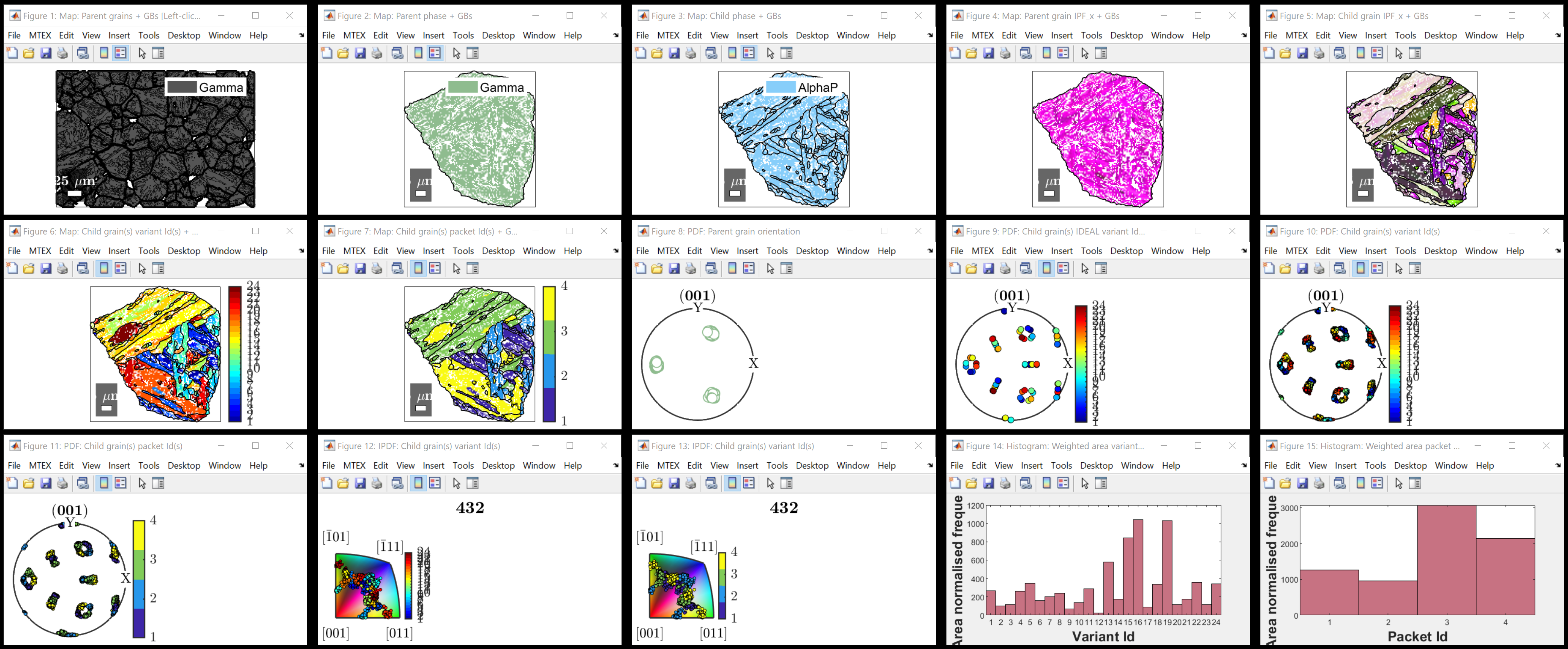Print Figure 4 with the printer icon
The height and width of the screenshot is (649, 1568).
click(x=1005, y=54)
